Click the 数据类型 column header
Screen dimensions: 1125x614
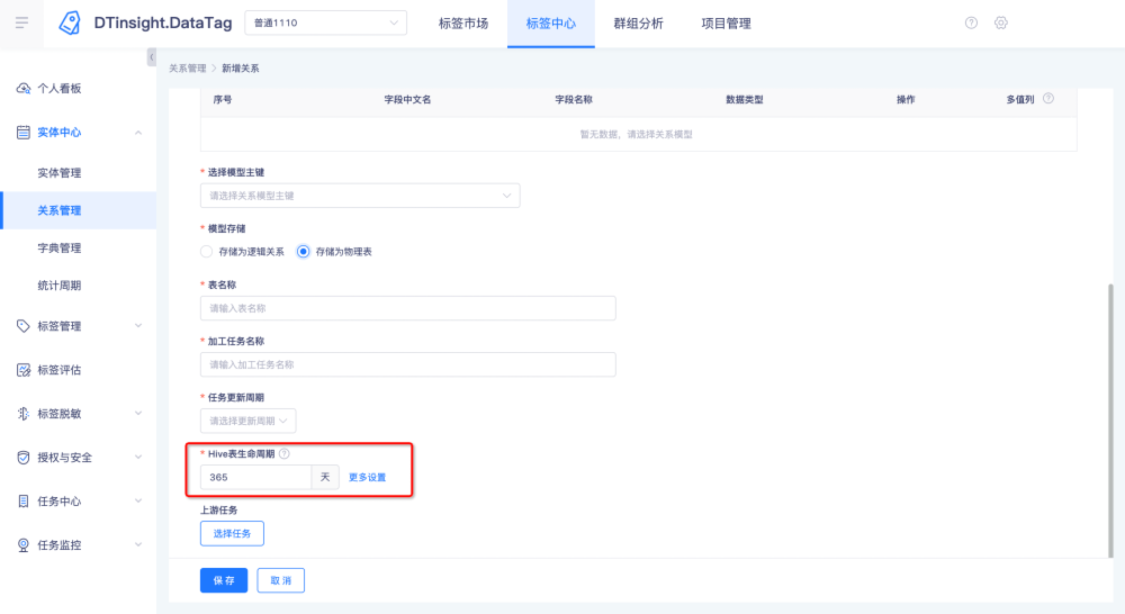click(745, 100)
